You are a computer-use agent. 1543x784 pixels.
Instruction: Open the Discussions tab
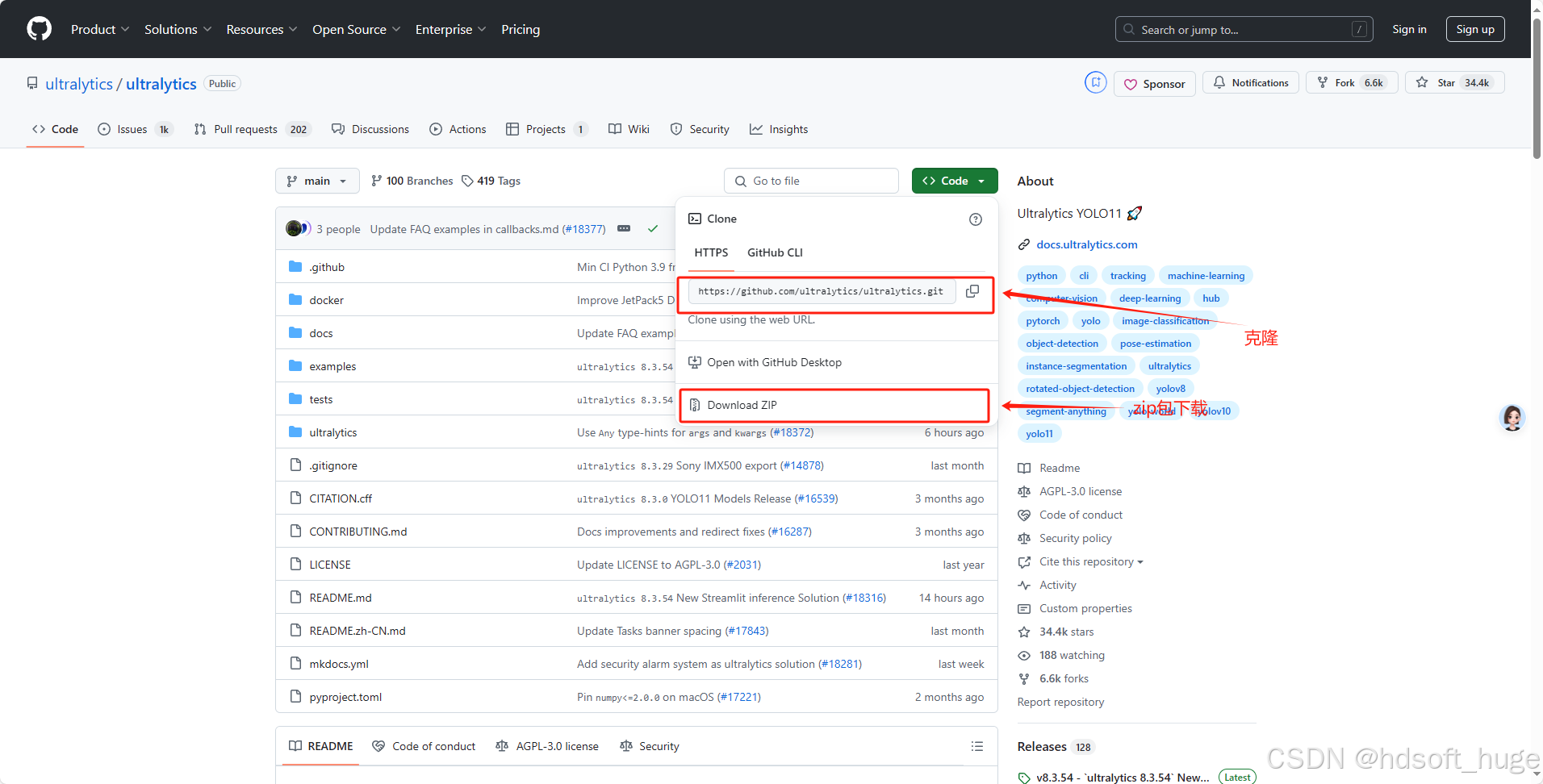tap(370, 129)
